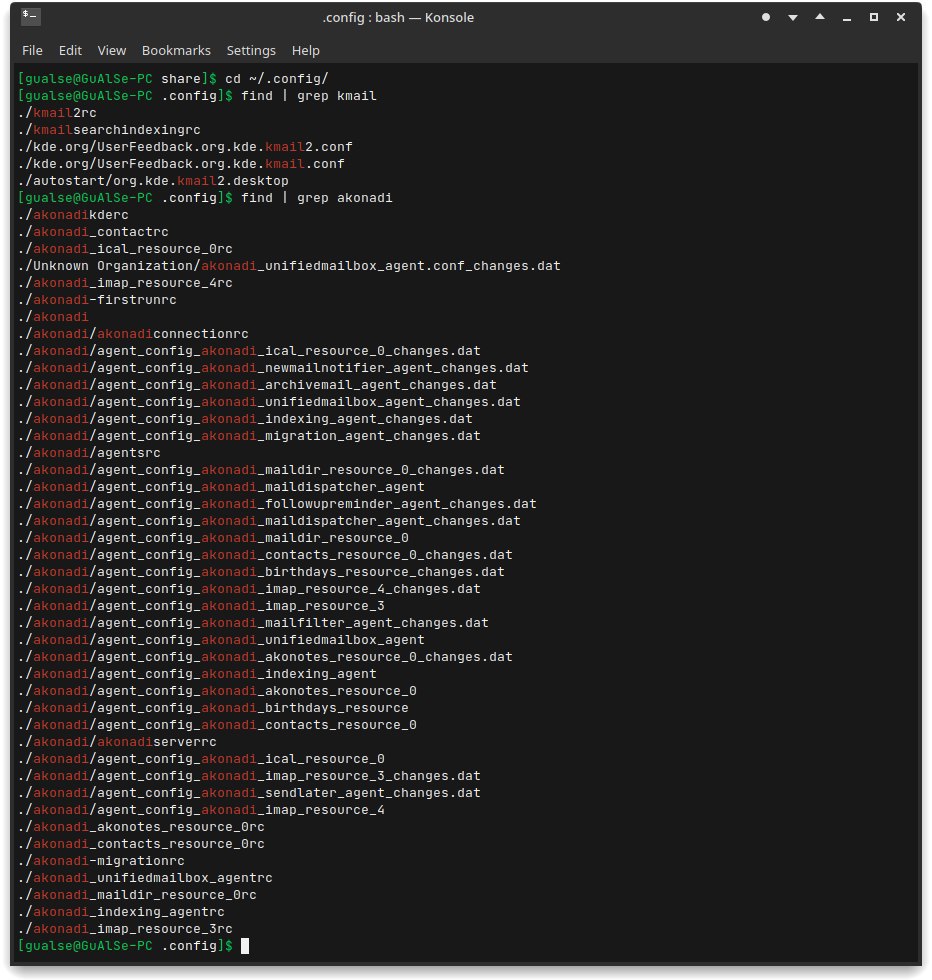
Task: Click the Konsole terminal icon in title bar
Action: click(x=30, y=17)
